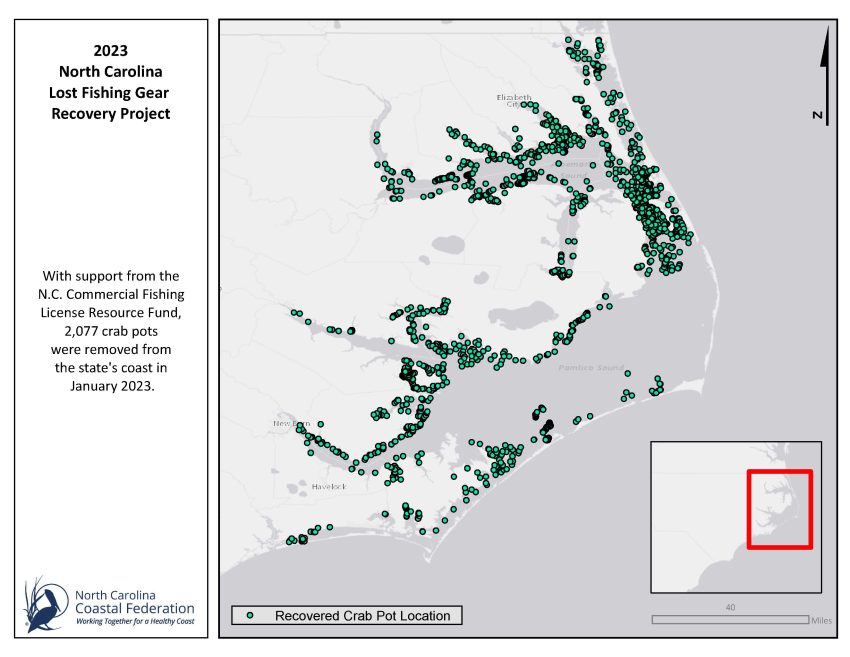Click the 'Lost Fishing Gear' title line
This screenshot has height=657, width=850.
click(110, 92)
